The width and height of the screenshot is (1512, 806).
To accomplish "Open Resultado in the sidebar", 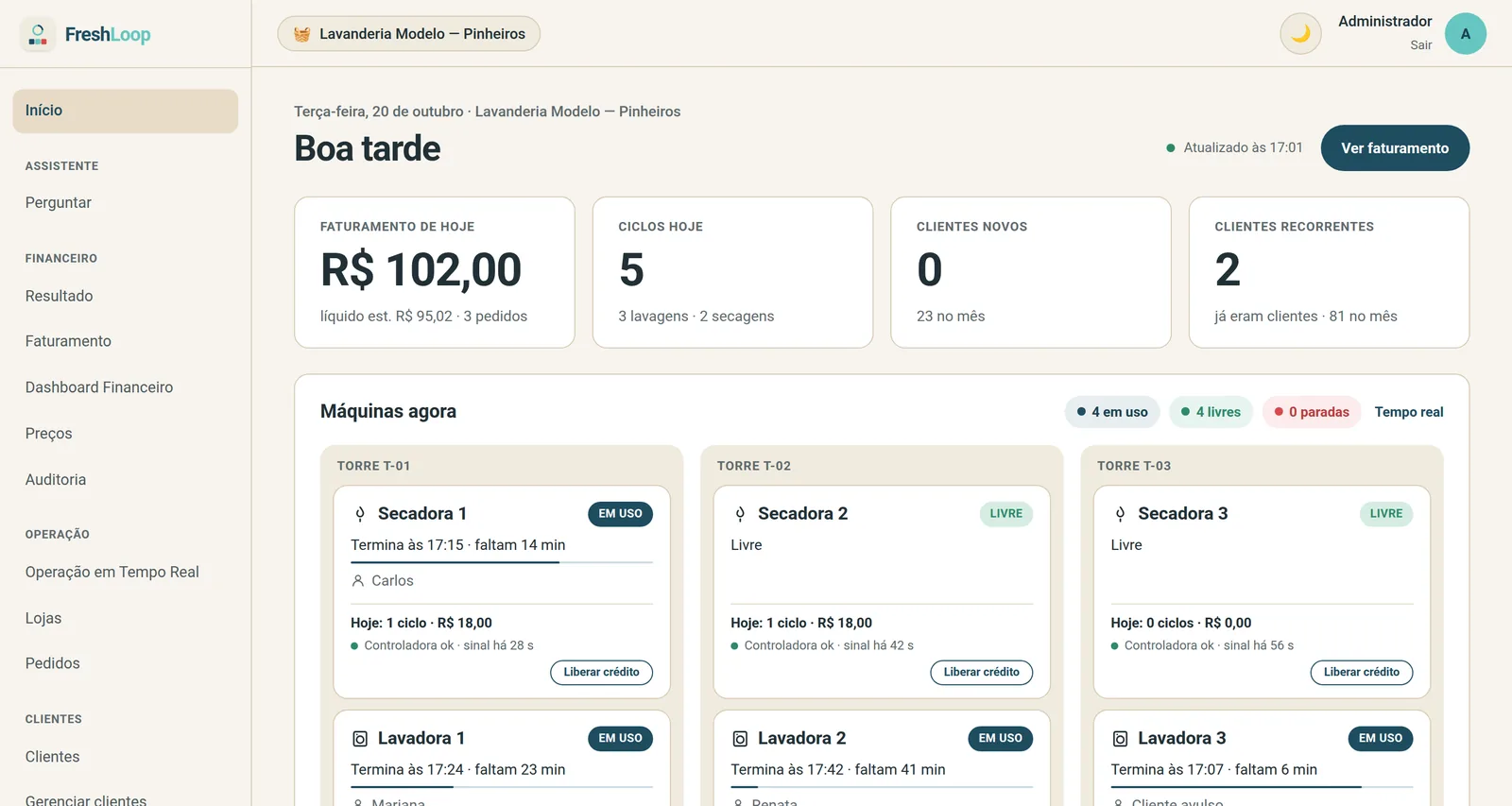I will point(60,296).
